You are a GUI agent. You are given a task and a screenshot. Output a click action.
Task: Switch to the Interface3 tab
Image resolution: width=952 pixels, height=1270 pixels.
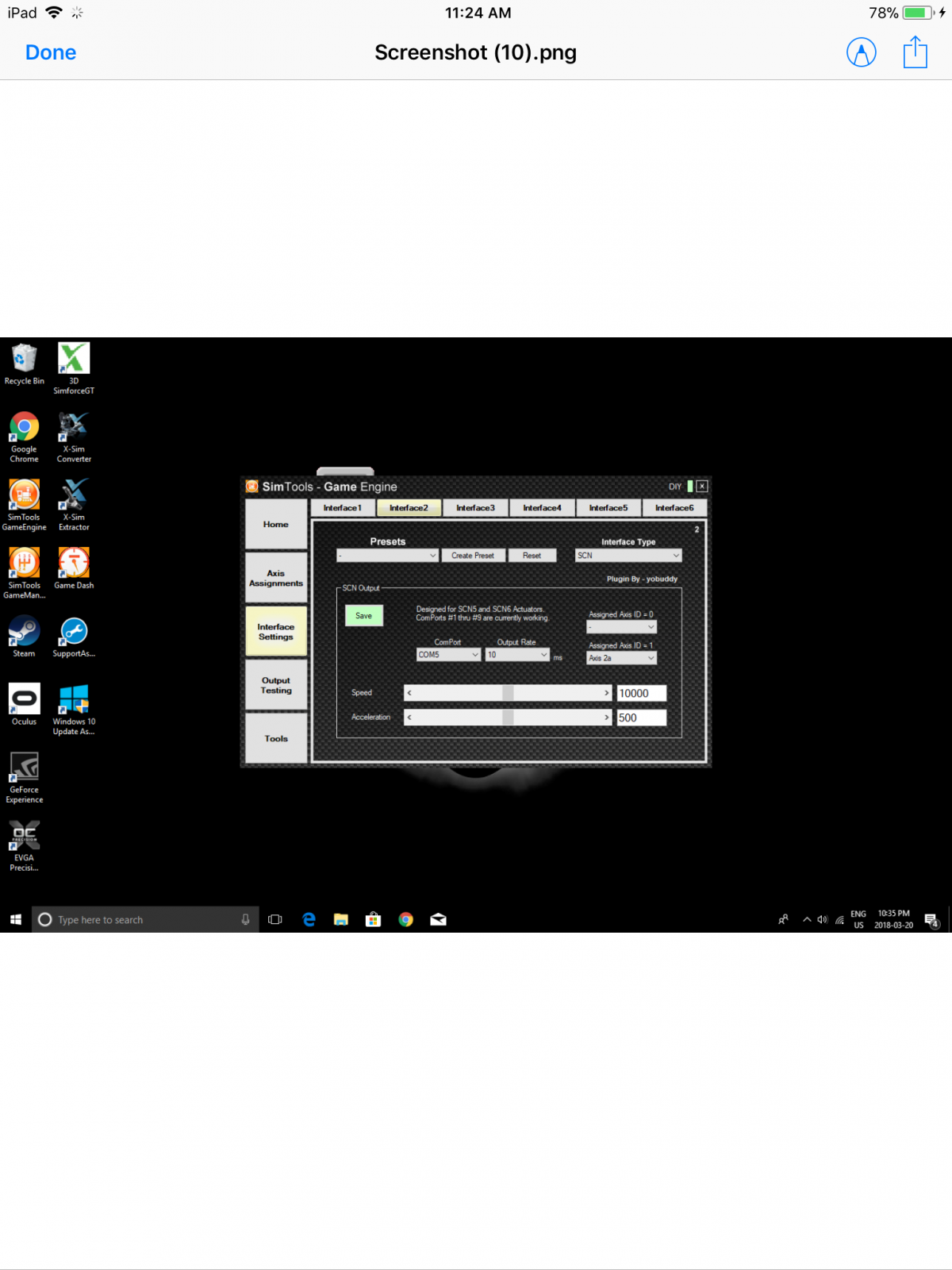[475, 508]
